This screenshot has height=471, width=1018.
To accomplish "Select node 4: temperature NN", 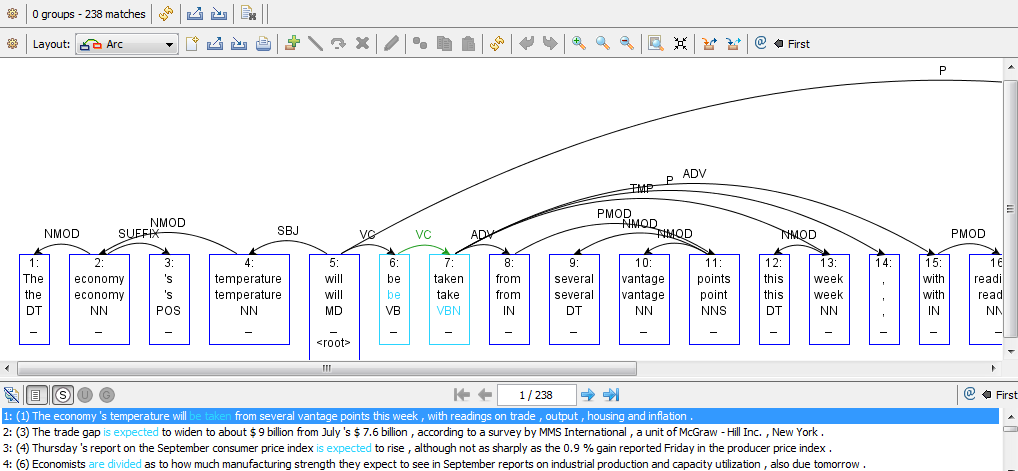I will [x=249, y=299].
